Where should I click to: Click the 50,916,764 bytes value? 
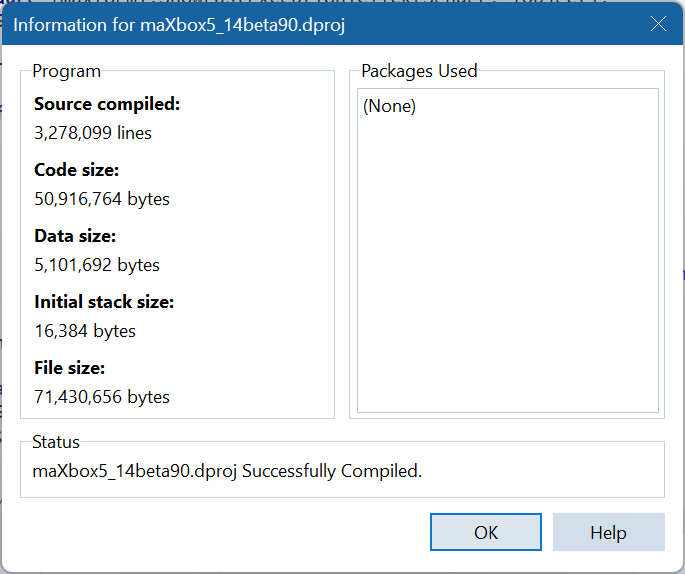[x=102, y=199]
